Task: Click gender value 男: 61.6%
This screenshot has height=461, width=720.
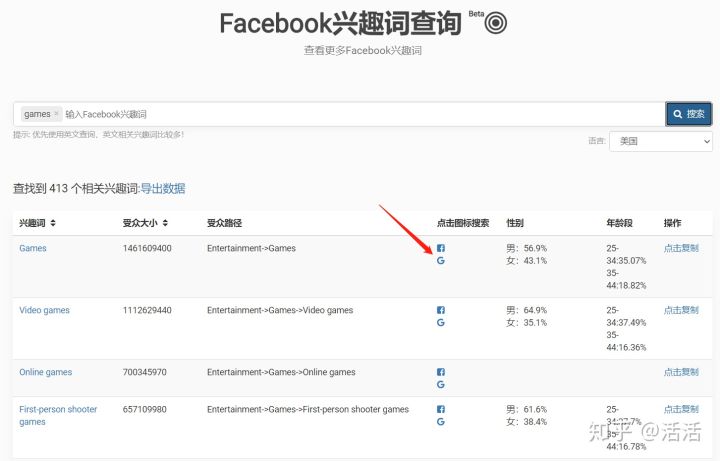Action: click(527, 409)
